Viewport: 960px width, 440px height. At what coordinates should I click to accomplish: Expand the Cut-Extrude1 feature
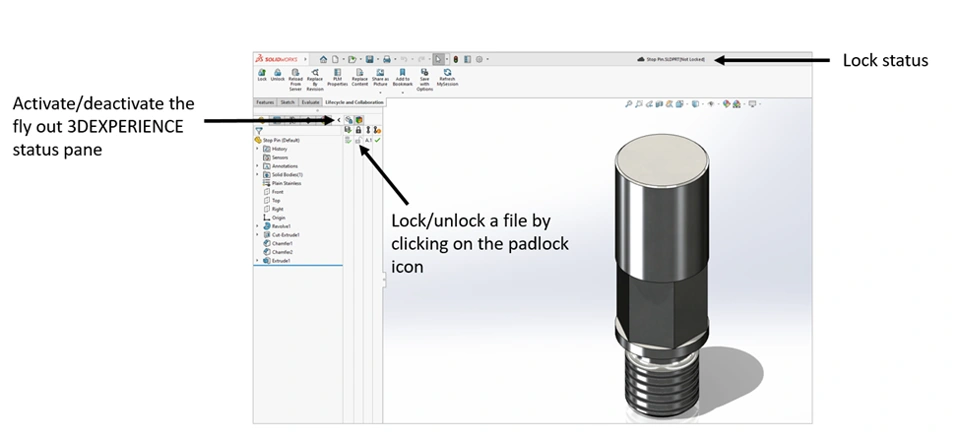(x=257, y=234)
